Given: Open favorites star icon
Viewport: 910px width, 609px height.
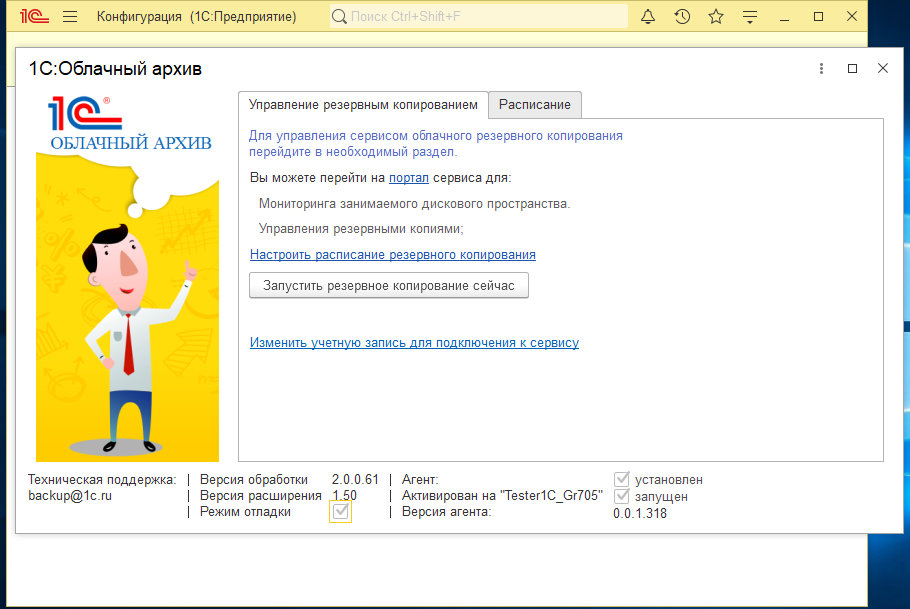Looking at the screenshot, I should point(716,16).
